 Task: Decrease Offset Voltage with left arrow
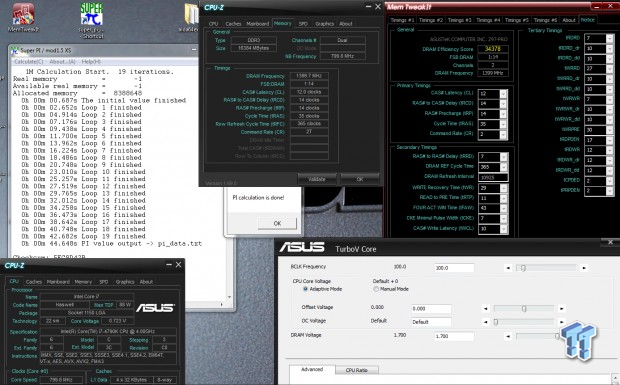(486, 308)
